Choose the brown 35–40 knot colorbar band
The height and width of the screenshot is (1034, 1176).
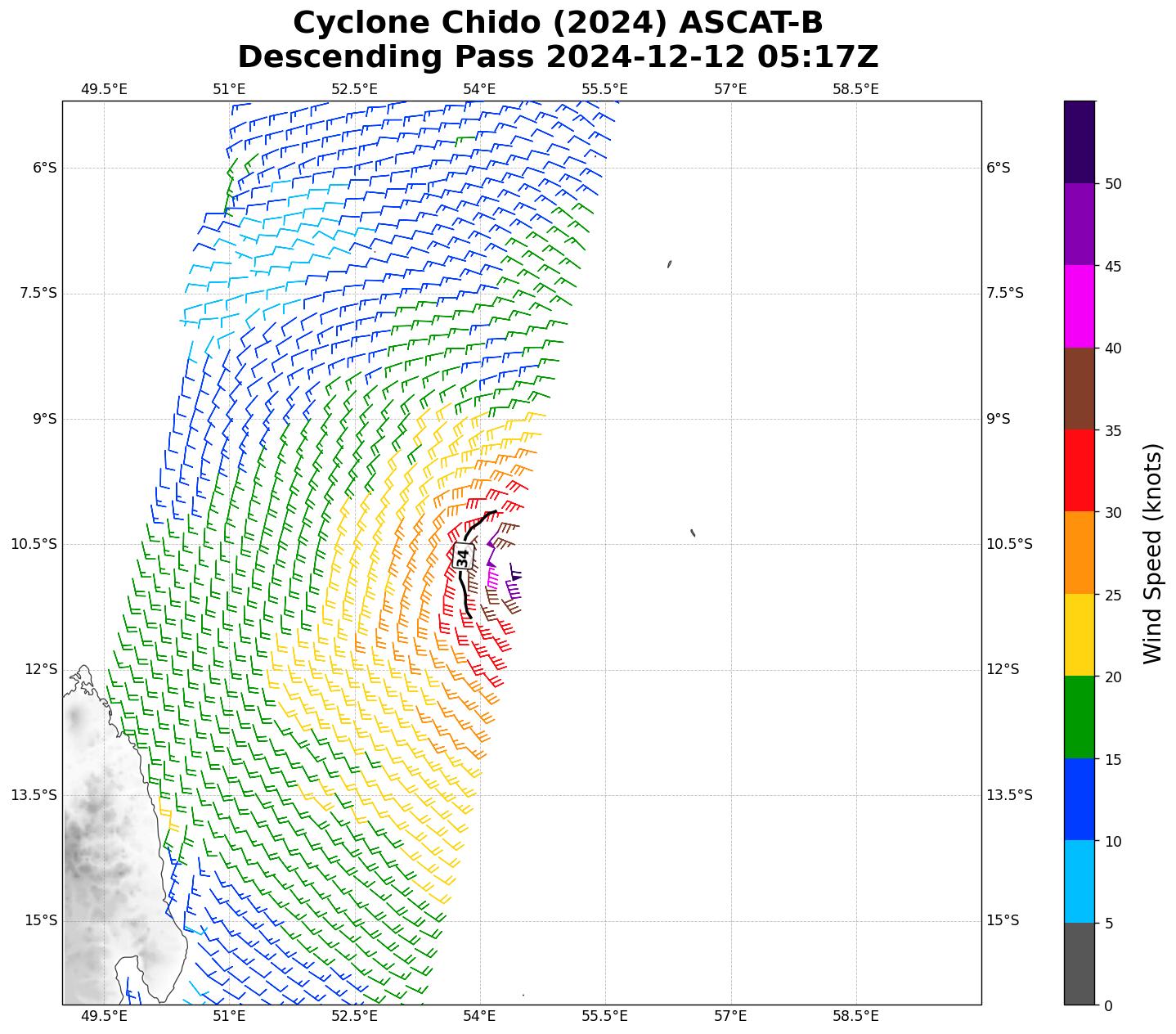[x=1079, y=388]
